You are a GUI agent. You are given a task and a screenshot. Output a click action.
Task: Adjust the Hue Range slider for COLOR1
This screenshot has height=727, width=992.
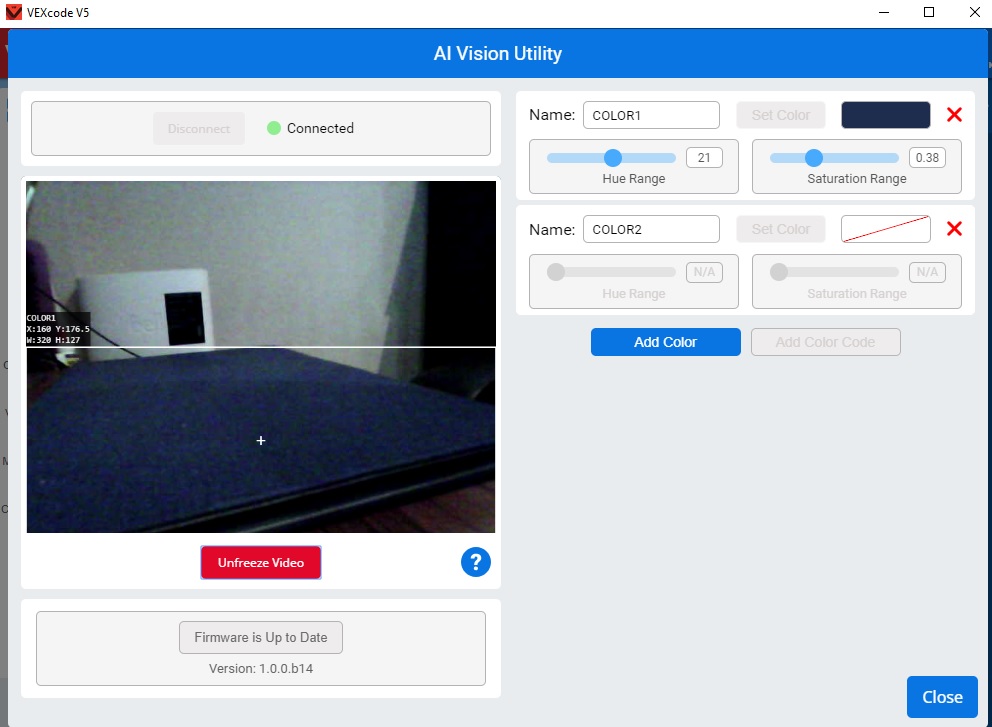611,157
